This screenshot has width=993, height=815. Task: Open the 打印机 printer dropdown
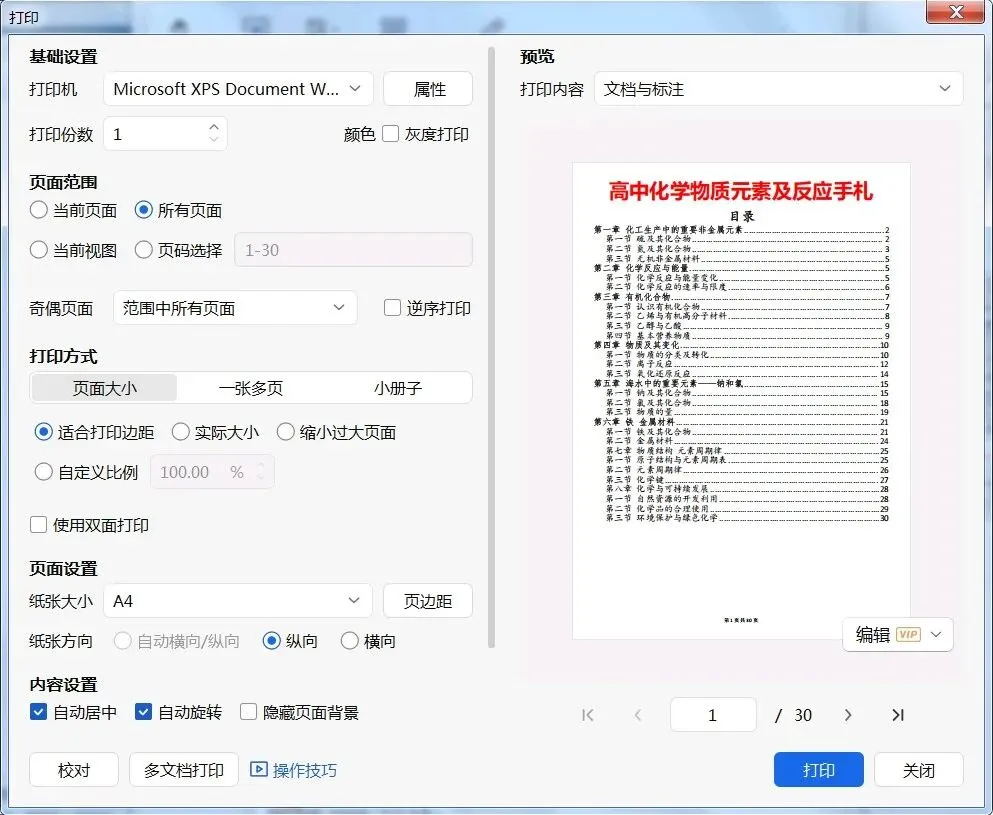(x=238, y=89)
